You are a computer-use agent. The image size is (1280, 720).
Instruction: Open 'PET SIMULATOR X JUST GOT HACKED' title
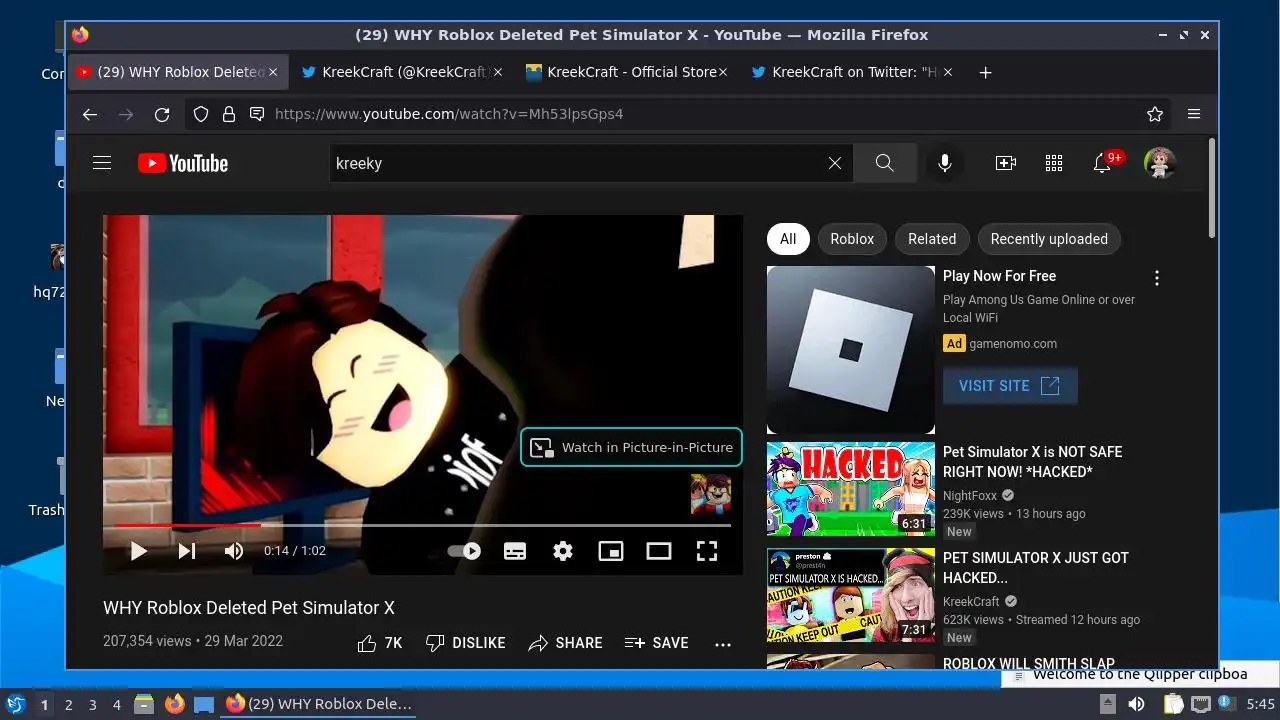click(x=1036, y=567)
